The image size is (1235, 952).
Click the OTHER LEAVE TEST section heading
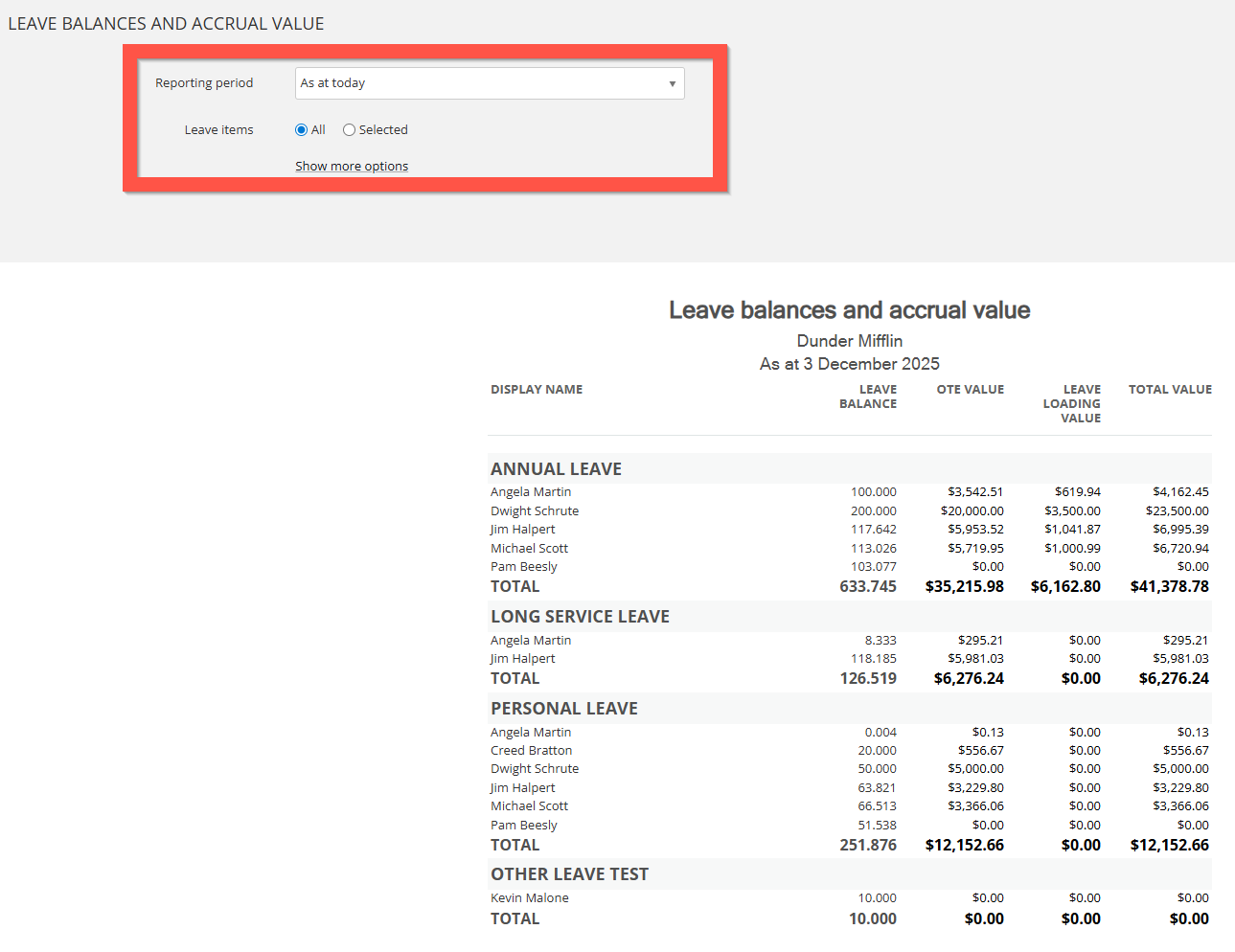[569, 874]
